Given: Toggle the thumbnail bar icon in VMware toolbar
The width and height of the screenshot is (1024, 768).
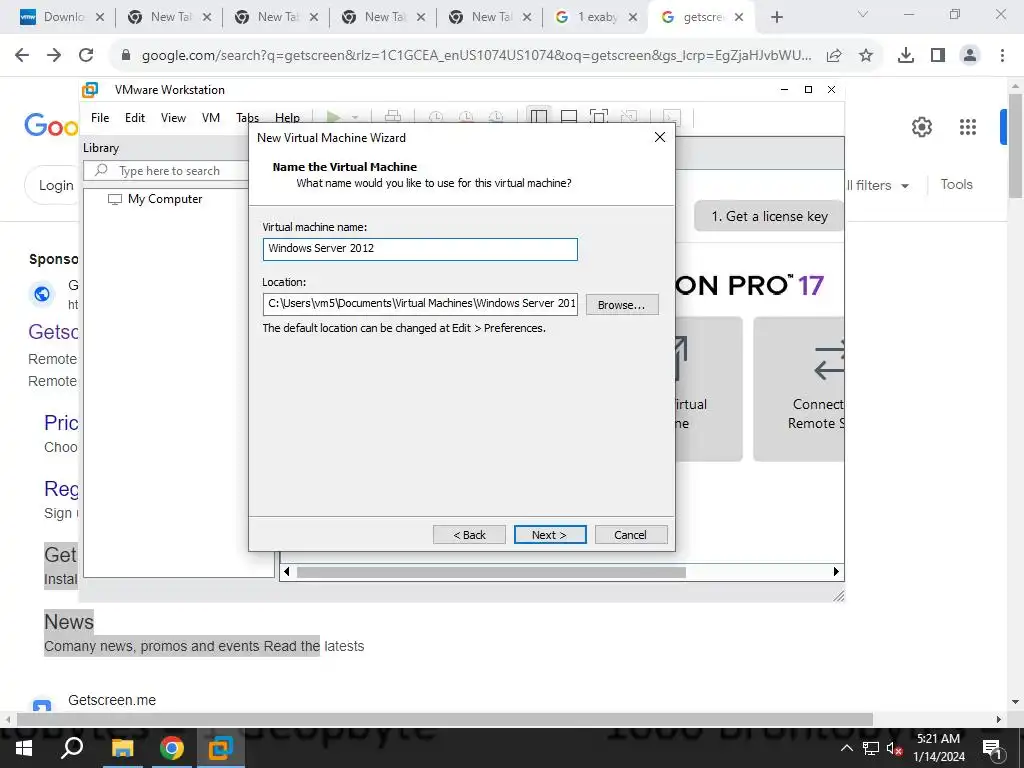Looking at the screenshot, I should pyautogui.click(x=569, y=117).
